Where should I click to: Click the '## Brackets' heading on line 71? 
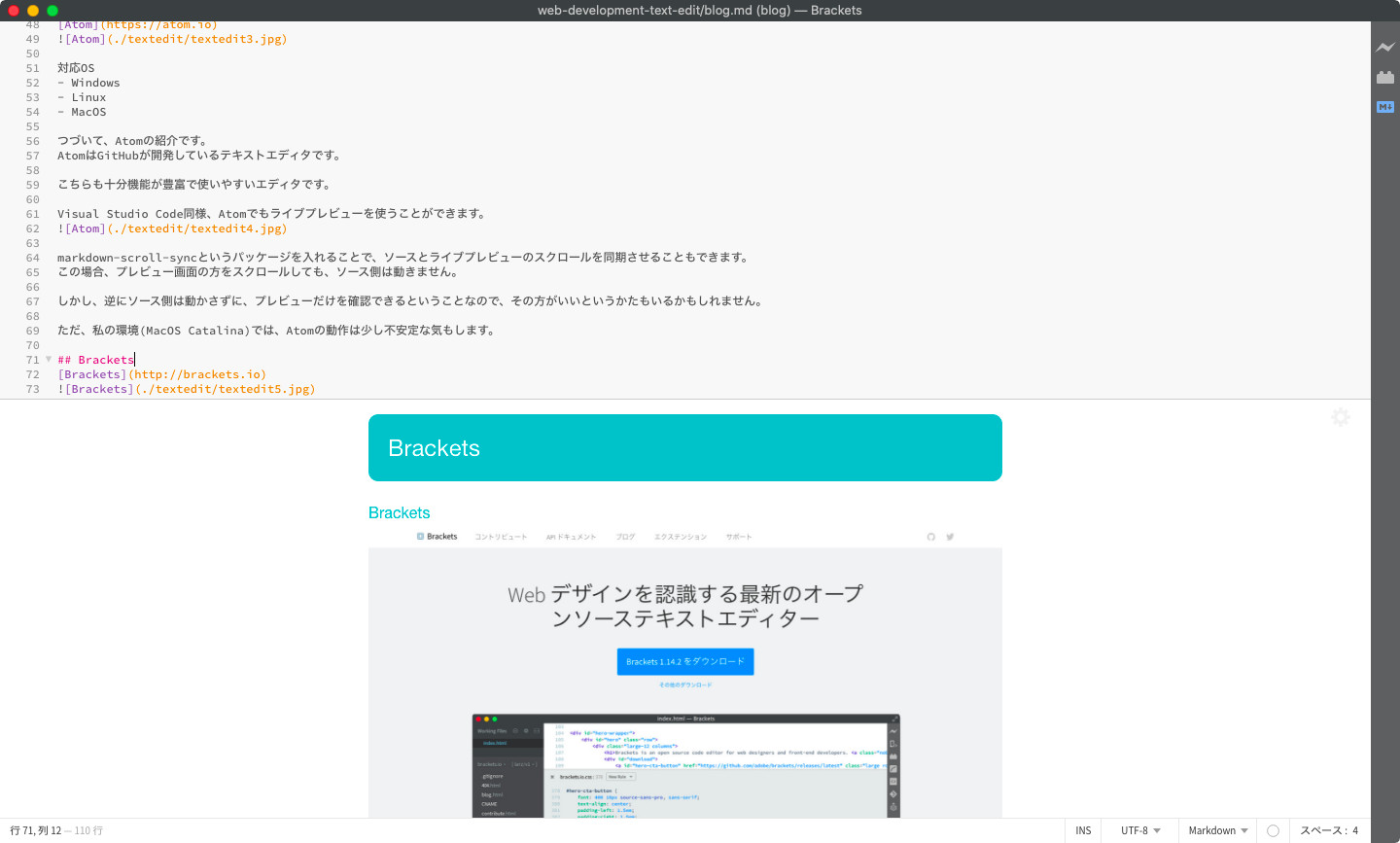pos(95,360)
